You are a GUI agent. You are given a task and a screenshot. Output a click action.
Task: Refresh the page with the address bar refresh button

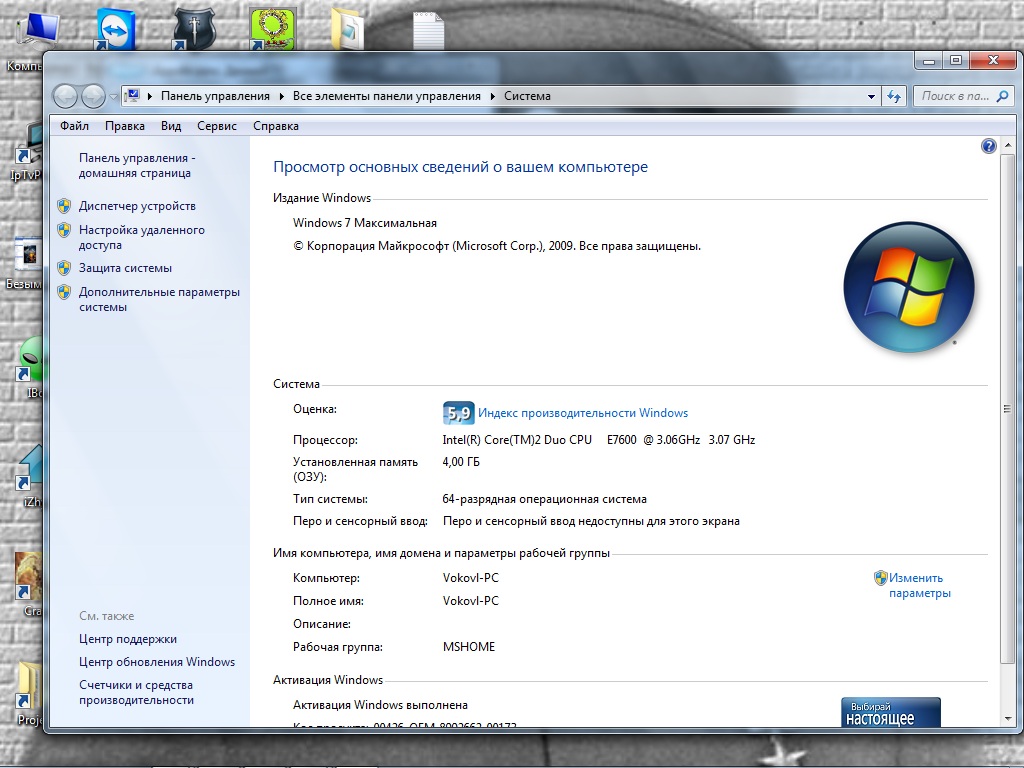tap(893, 97)
